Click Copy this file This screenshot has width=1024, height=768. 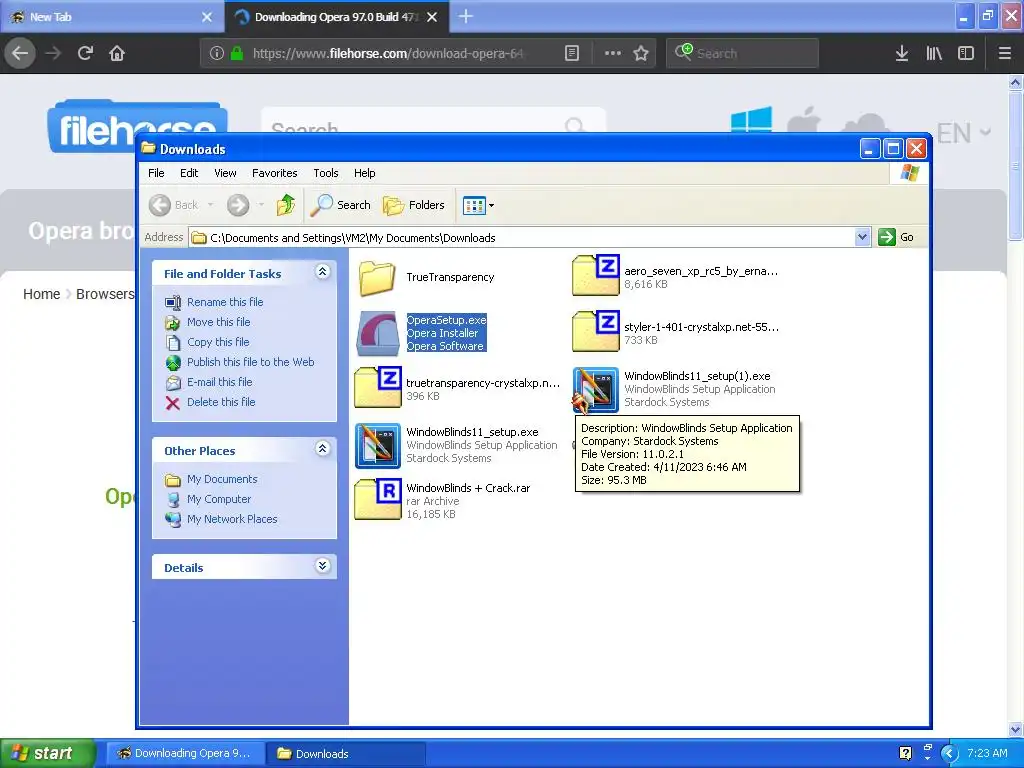click(x=217, y=342)
